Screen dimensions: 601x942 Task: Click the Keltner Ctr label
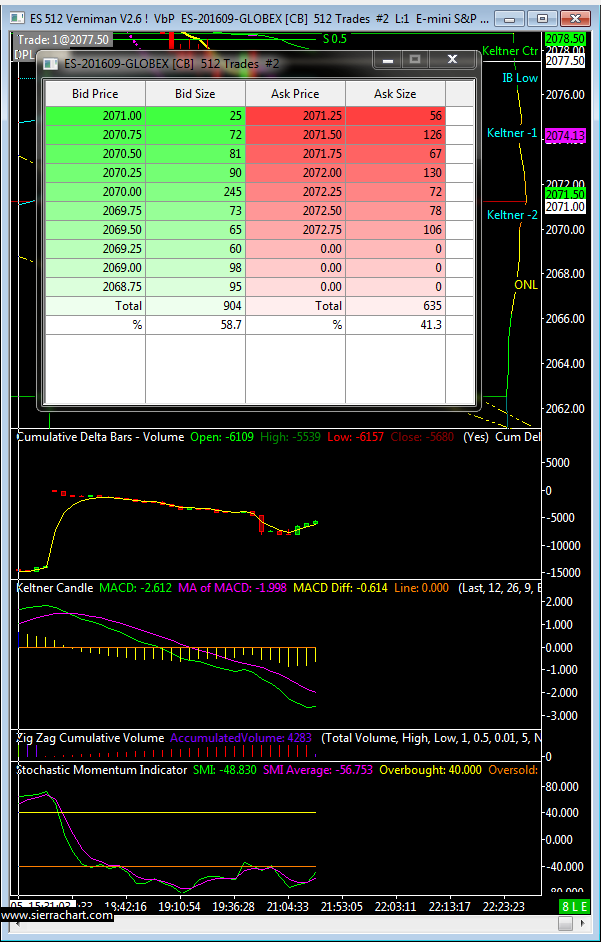510,51
